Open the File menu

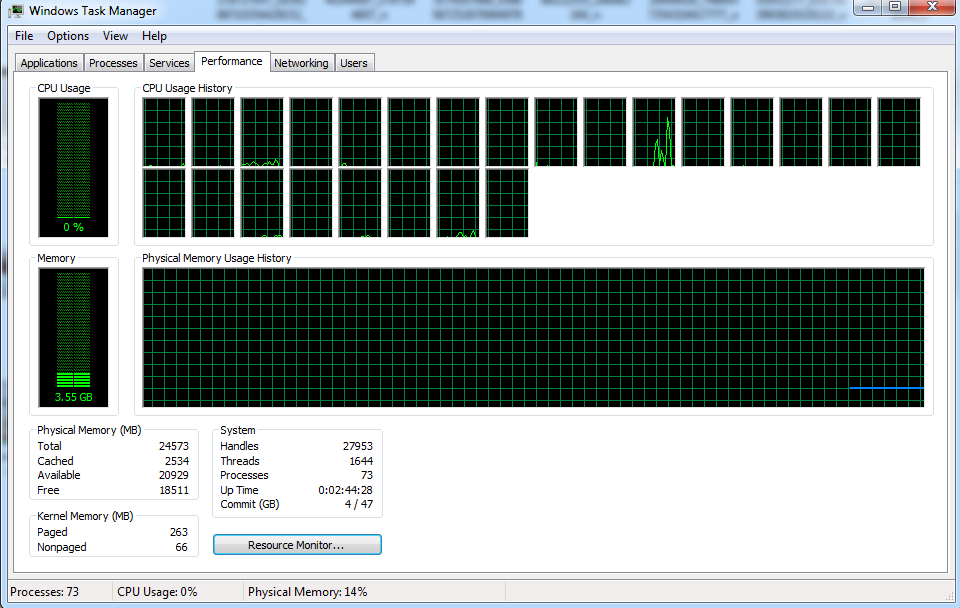click(24, 36)
